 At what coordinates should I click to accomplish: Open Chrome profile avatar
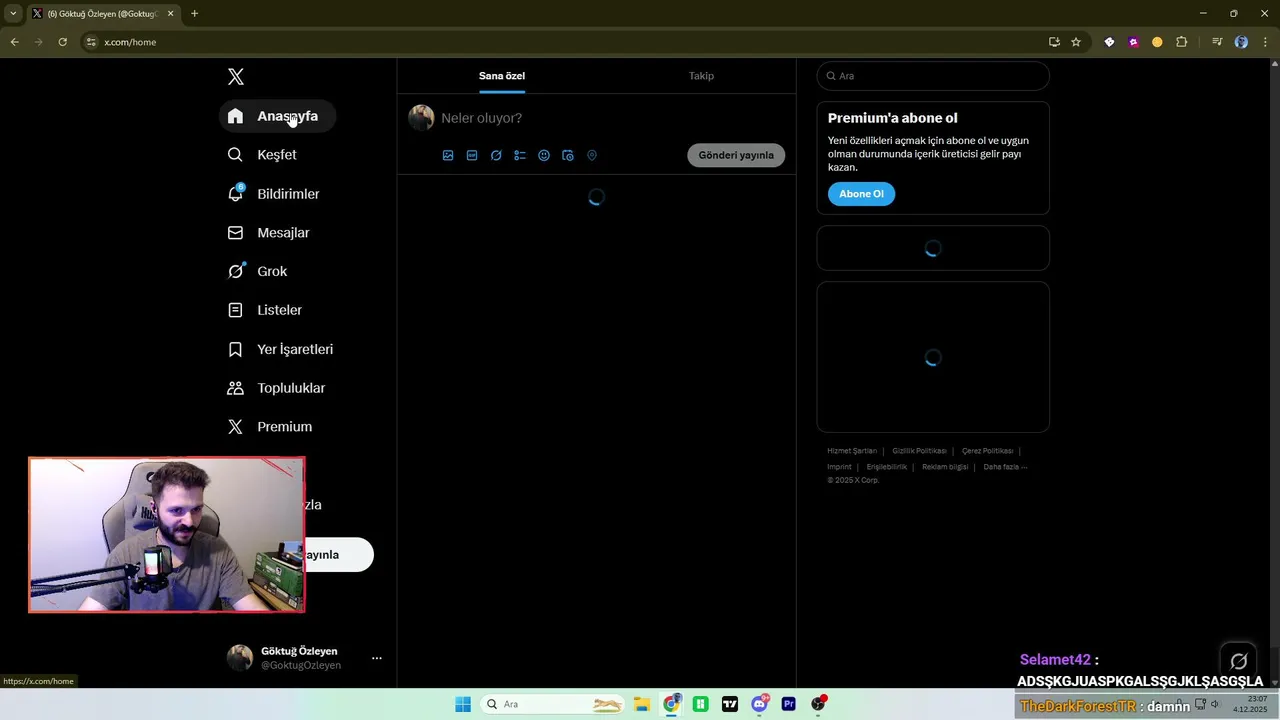(x=1241, y=42)
